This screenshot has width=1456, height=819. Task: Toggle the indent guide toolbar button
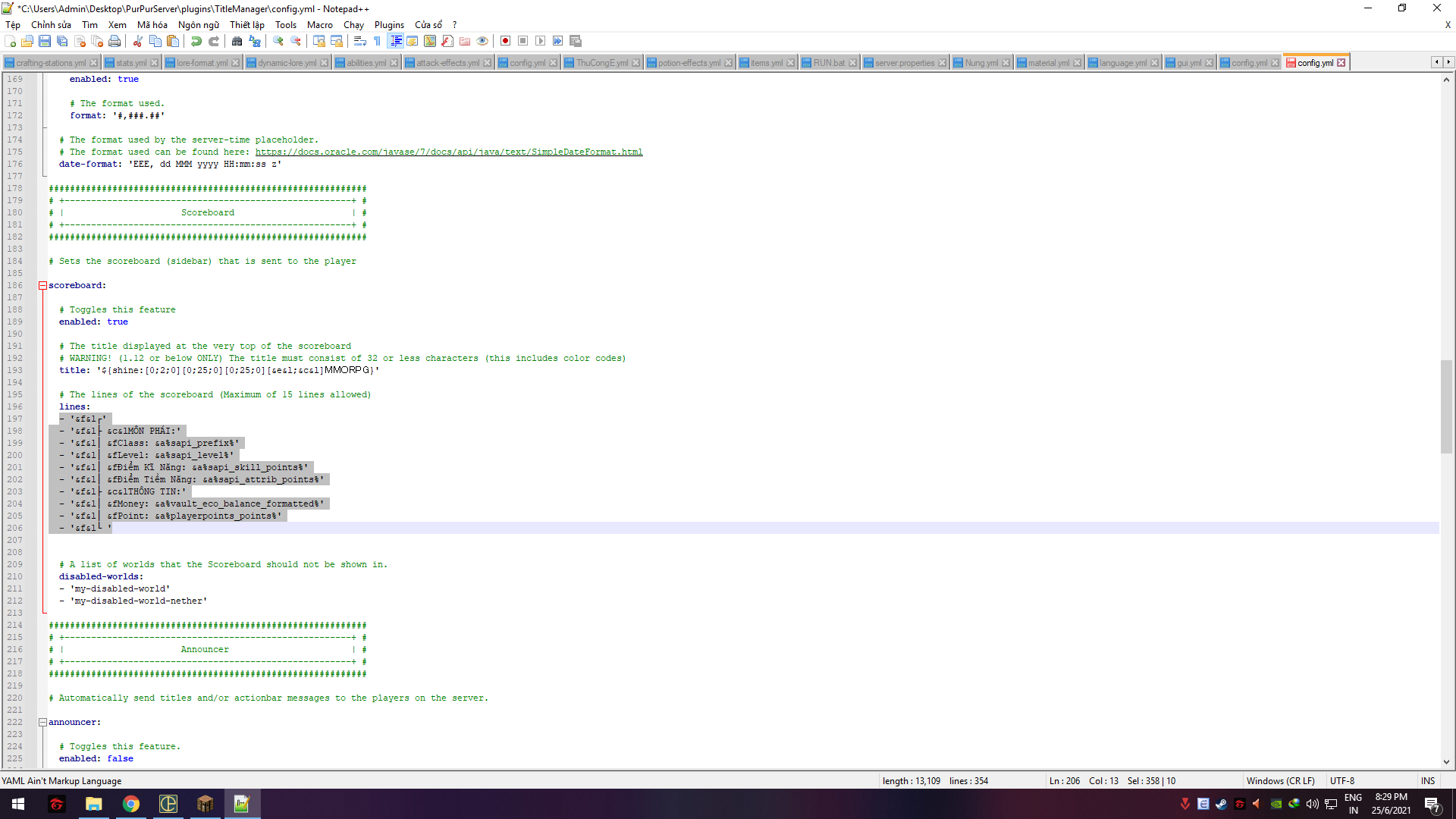click(x=395, y=41)
